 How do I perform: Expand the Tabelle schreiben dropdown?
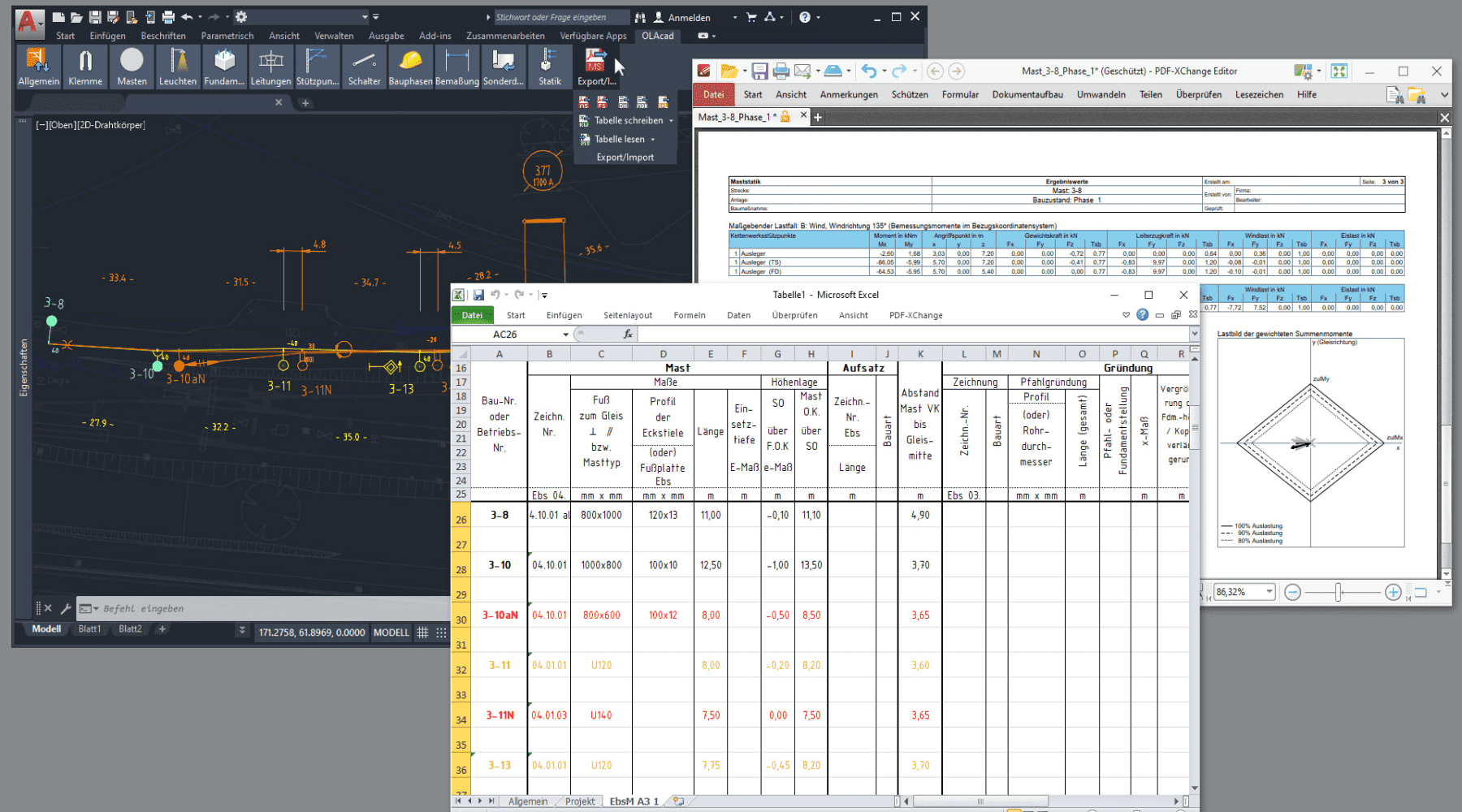pos(671,121)
